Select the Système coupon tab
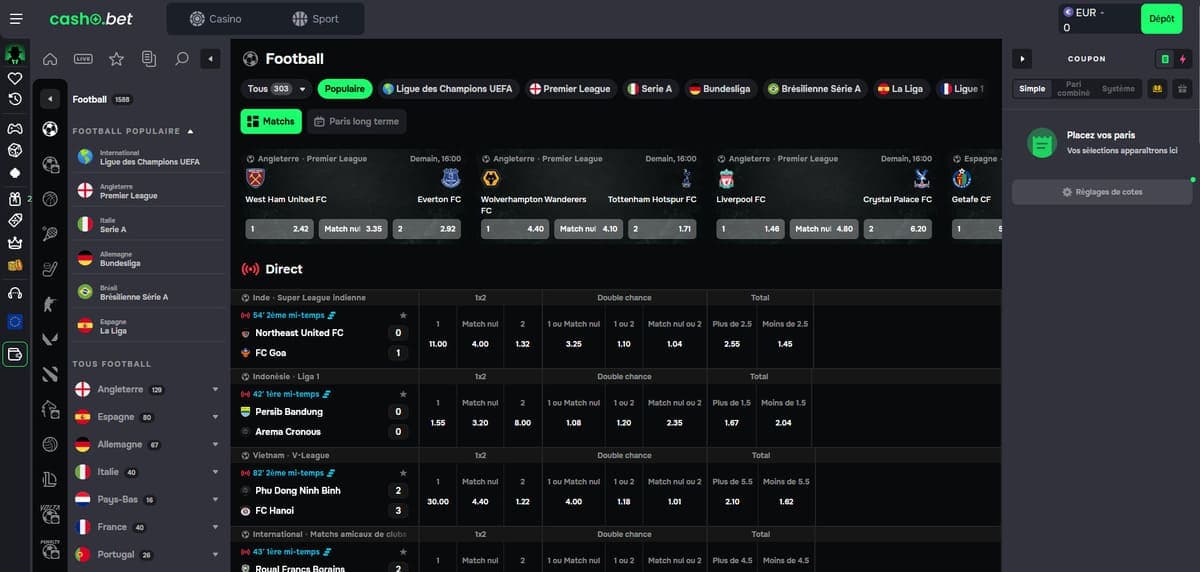Image resolution: width=1200 pixels, height=572 pixels. coord(1118,89)
